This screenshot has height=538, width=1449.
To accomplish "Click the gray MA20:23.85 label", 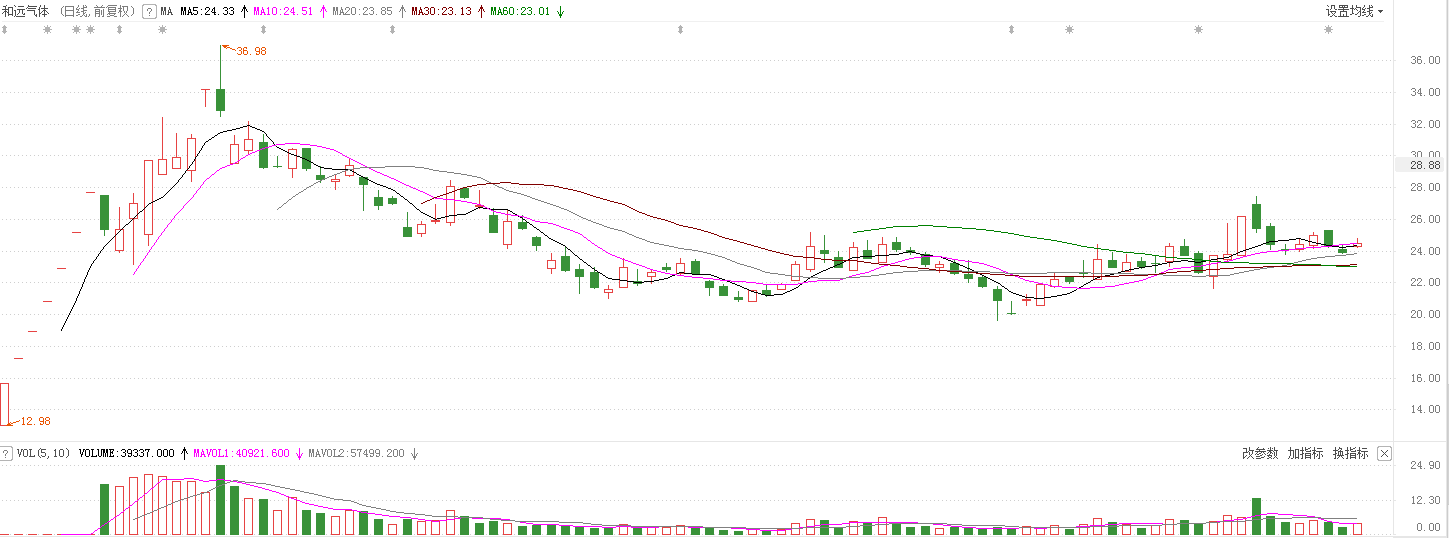I will click(358, 12).
